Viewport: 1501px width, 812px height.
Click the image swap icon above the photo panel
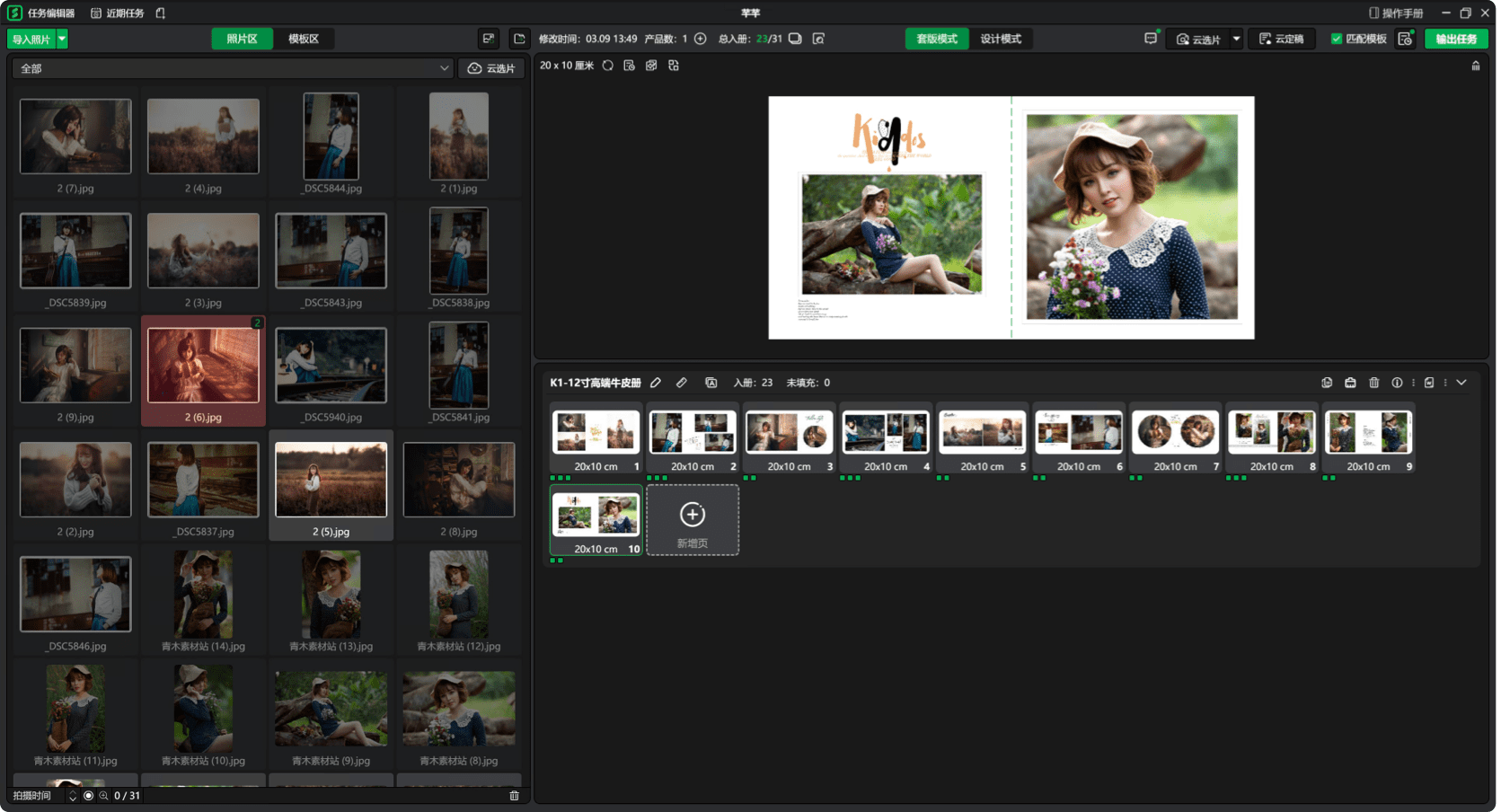coord(488,39)
